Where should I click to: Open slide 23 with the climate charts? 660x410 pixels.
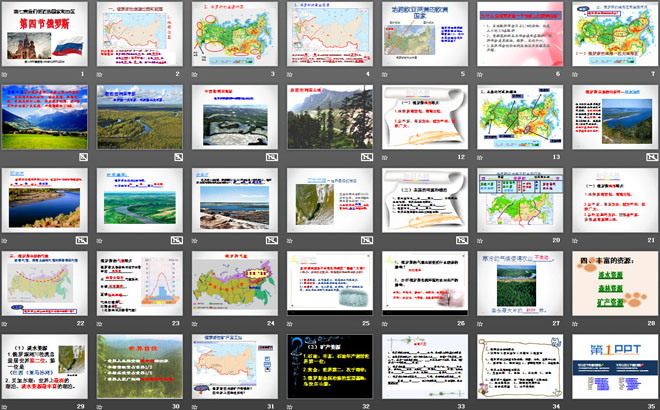(136, 282)
